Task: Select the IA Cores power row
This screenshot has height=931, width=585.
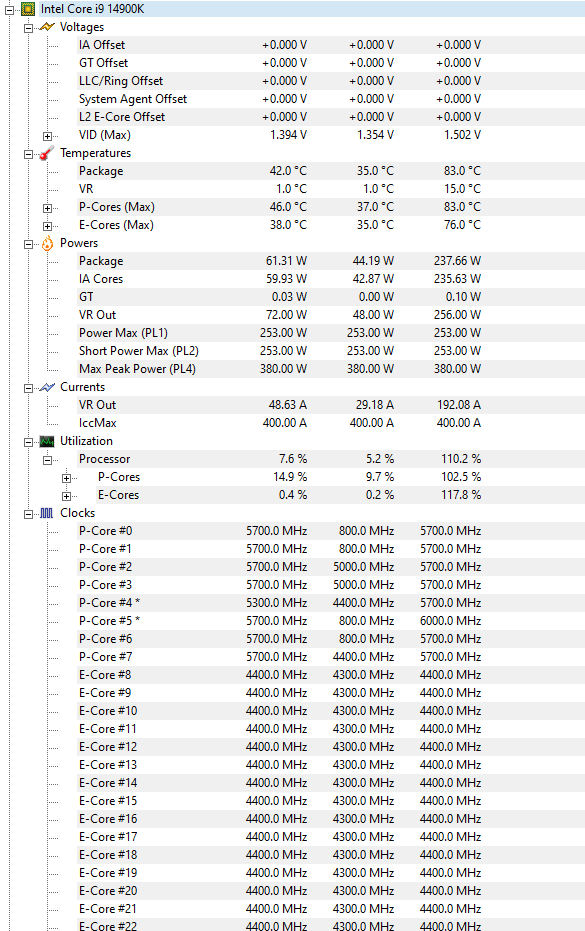Action: (331, 279)
